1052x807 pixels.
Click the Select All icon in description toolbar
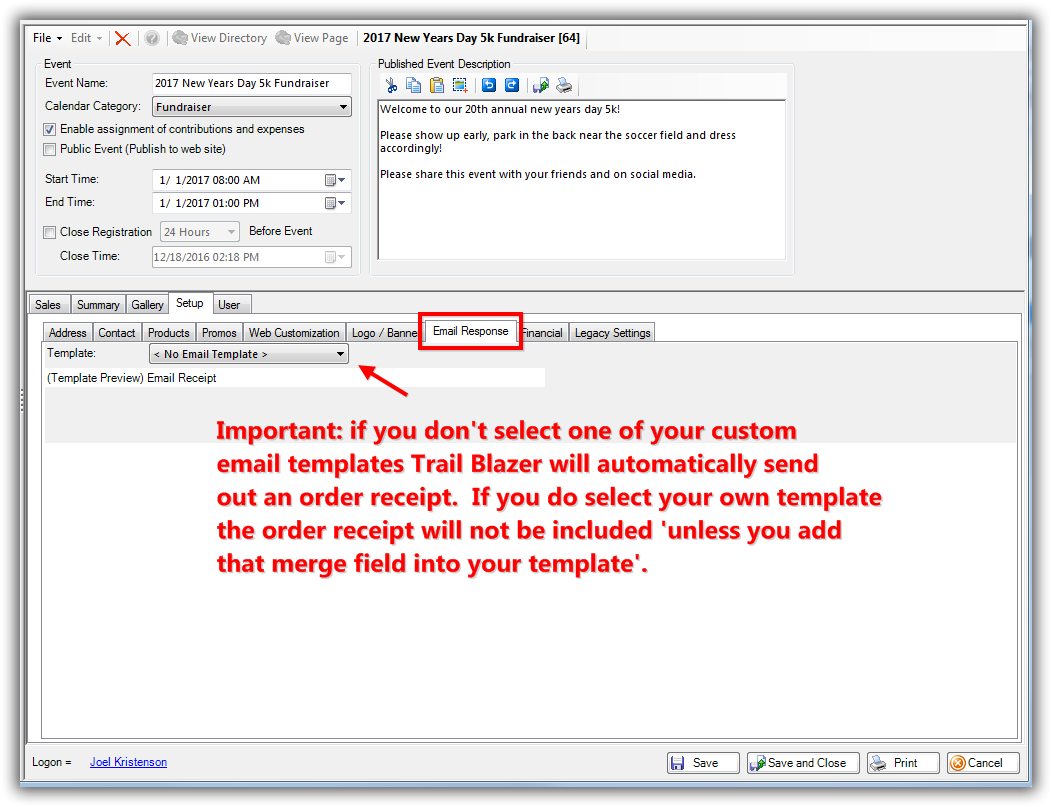coord(460,86)
